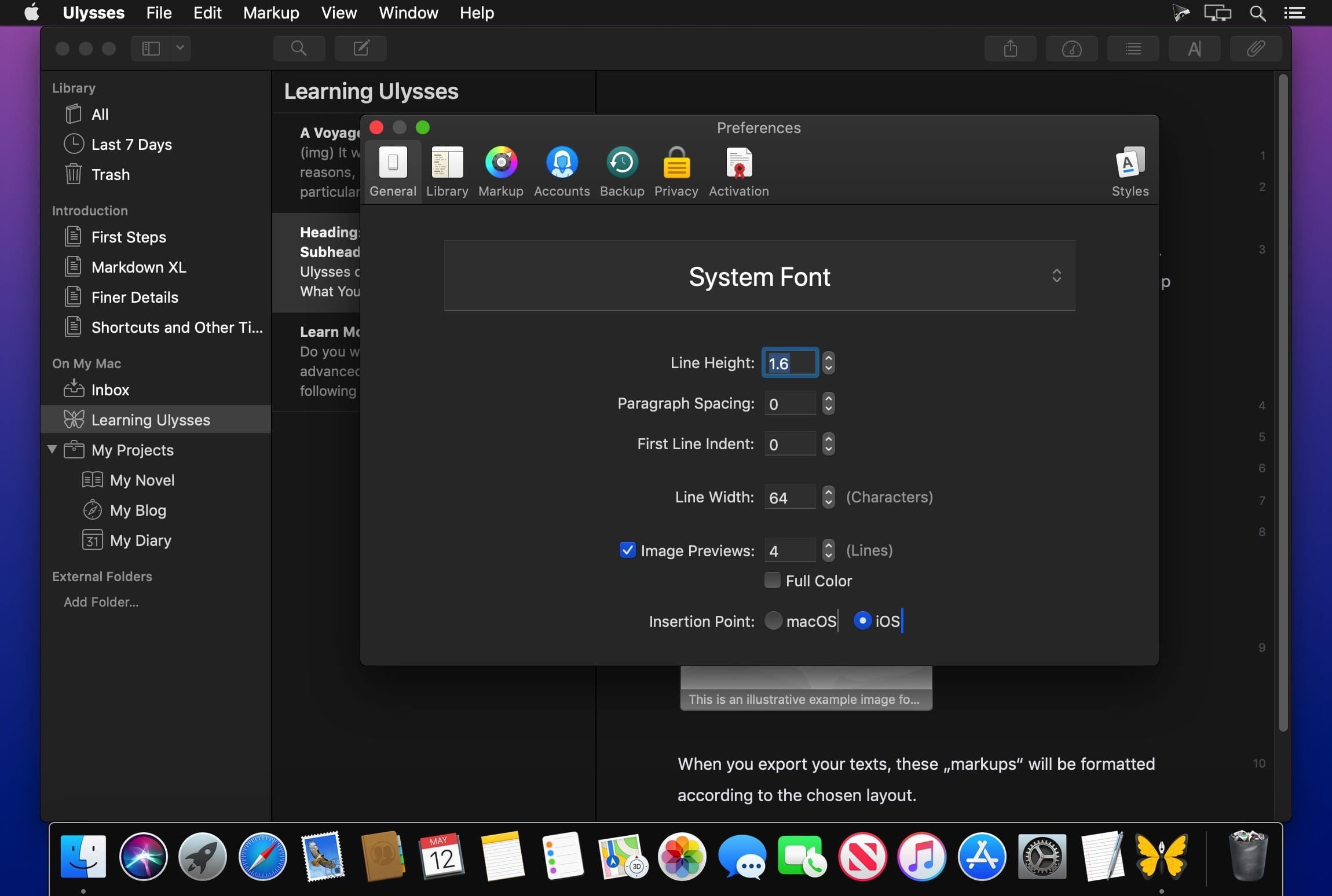
Task: Open the Markup menu in menu bar
Action: 271,13
